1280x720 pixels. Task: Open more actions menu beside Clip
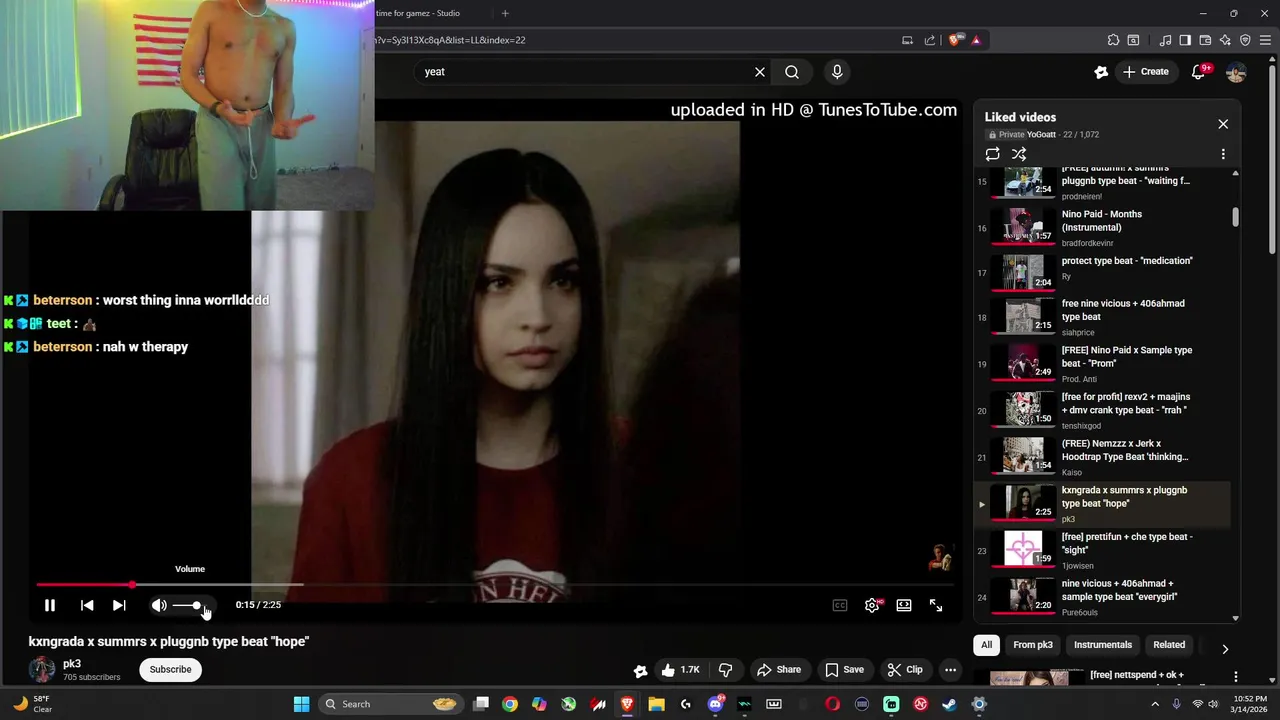951,670
